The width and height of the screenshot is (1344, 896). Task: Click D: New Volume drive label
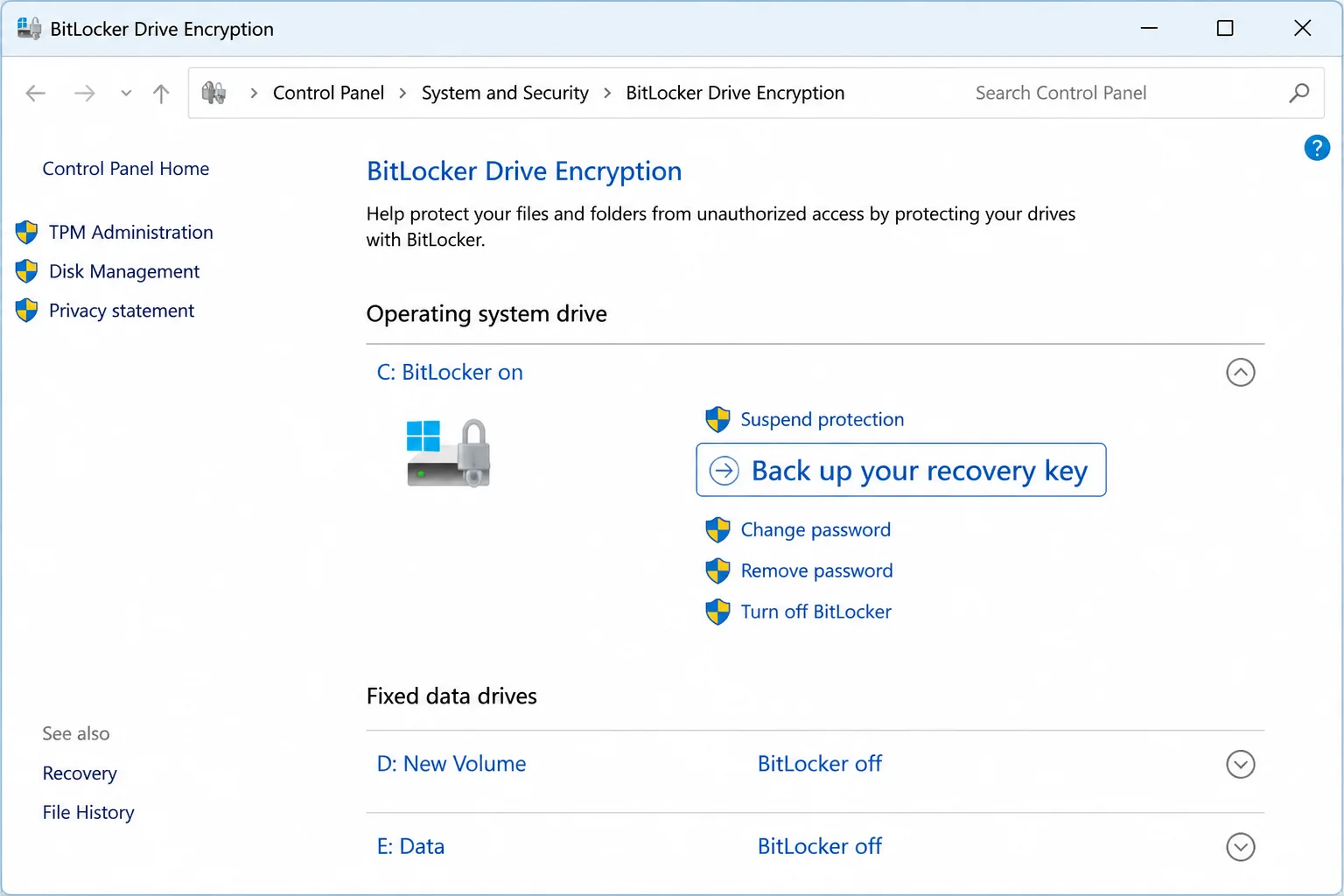tap(451, 764)
